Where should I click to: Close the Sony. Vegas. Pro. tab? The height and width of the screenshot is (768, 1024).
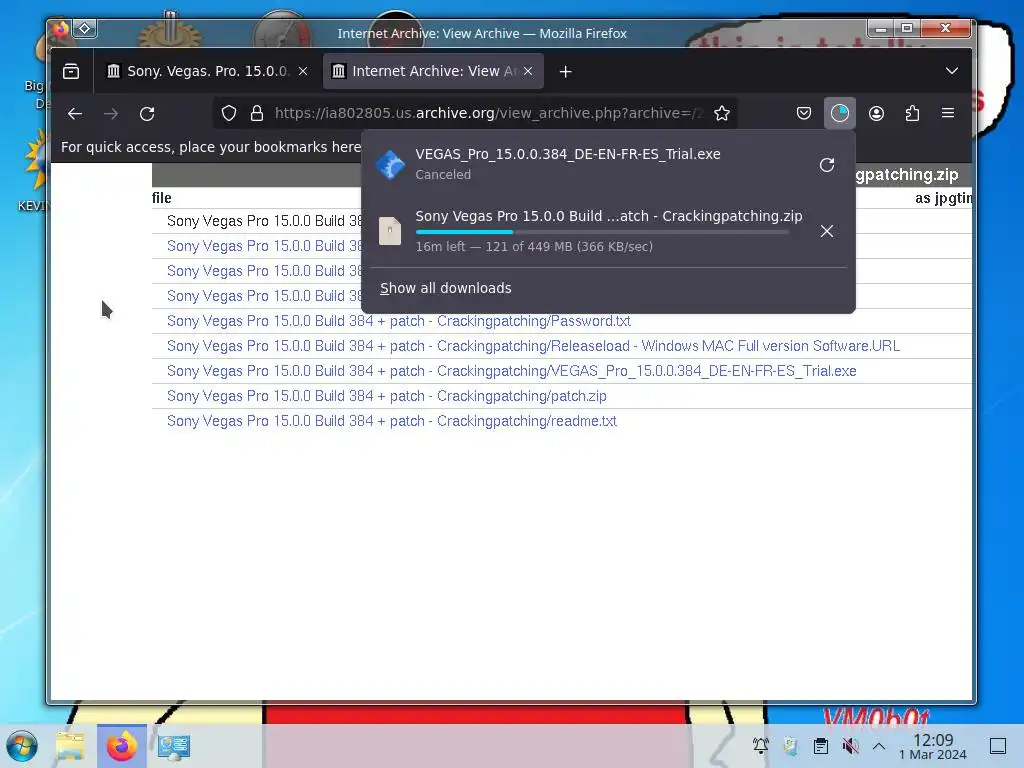click(303, 71)
